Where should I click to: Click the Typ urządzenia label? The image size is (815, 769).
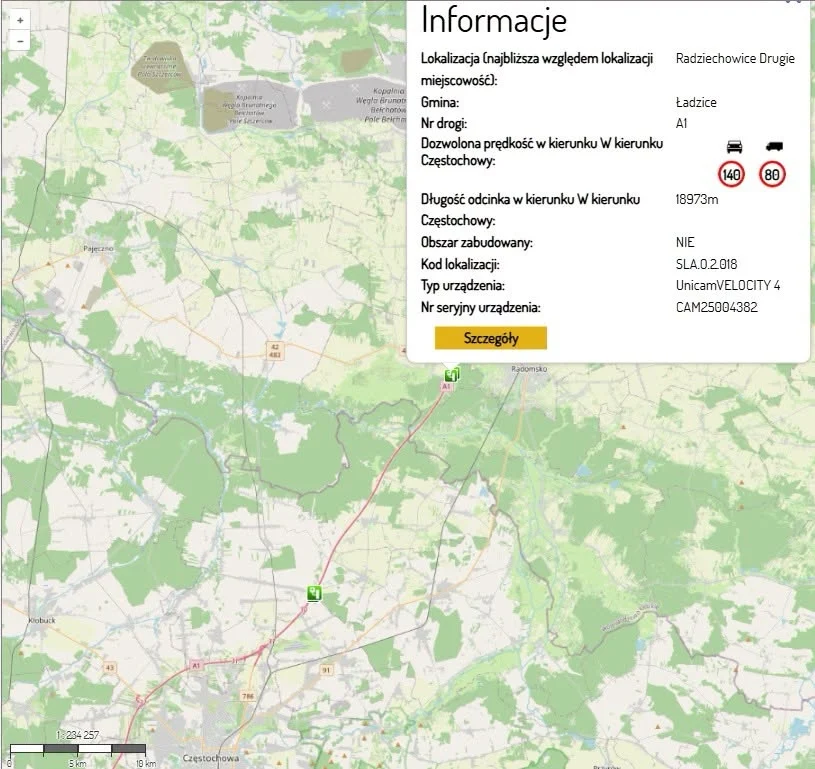pyautogui.click(x=463, y=285)
